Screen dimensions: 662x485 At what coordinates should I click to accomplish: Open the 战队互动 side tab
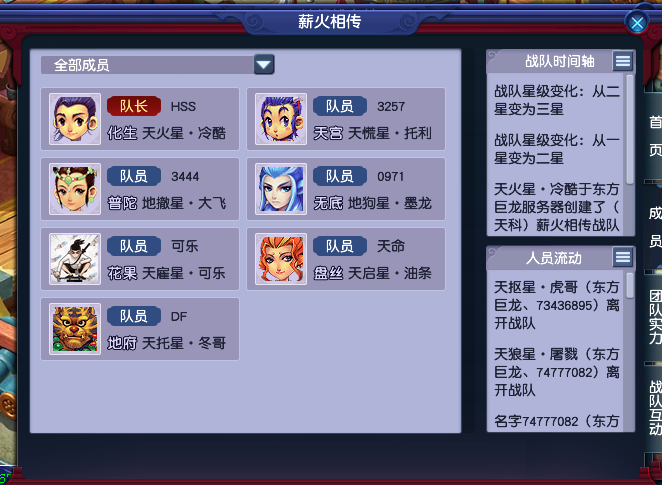click(655, 408)
